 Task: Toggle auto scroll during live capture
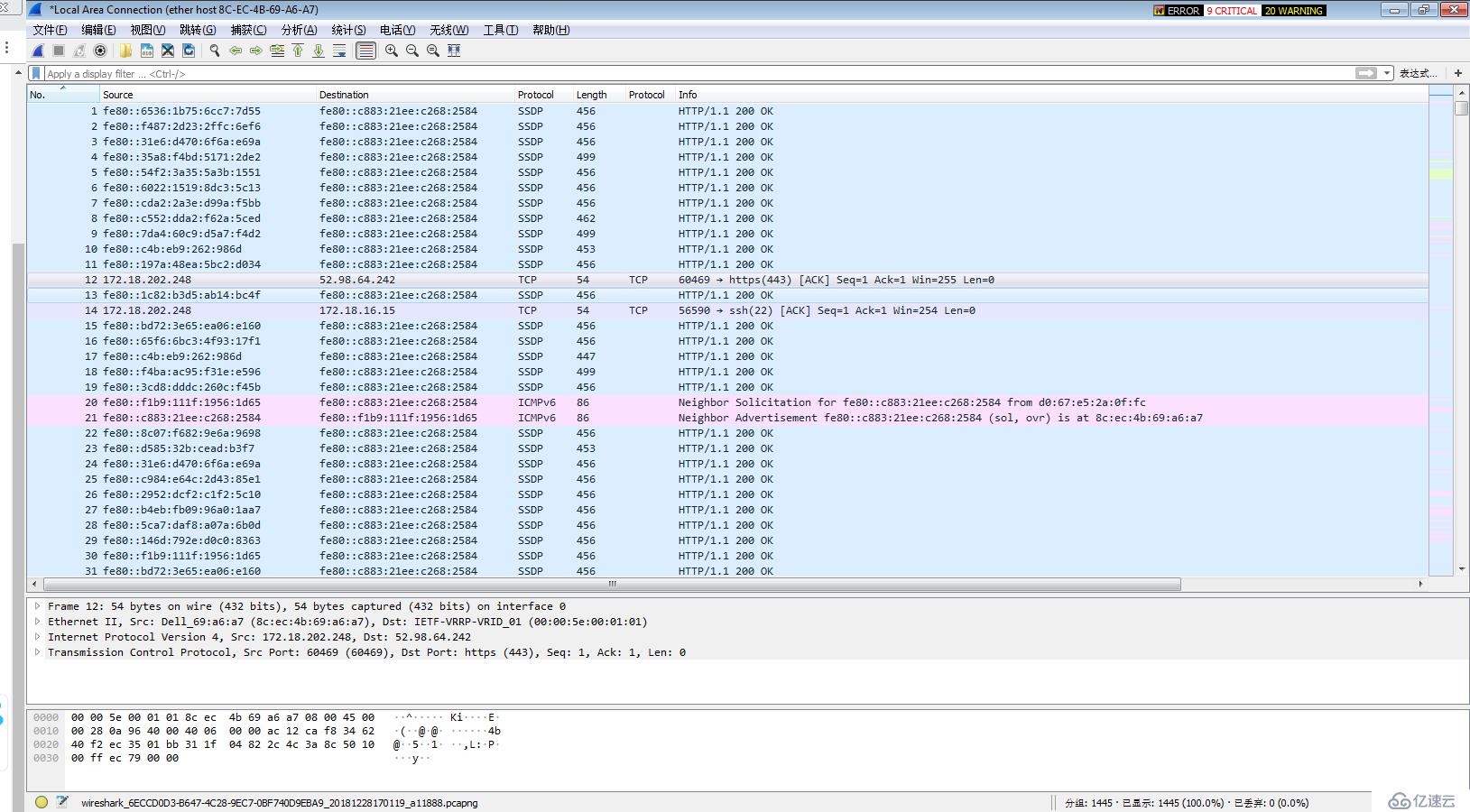point(339,51)
